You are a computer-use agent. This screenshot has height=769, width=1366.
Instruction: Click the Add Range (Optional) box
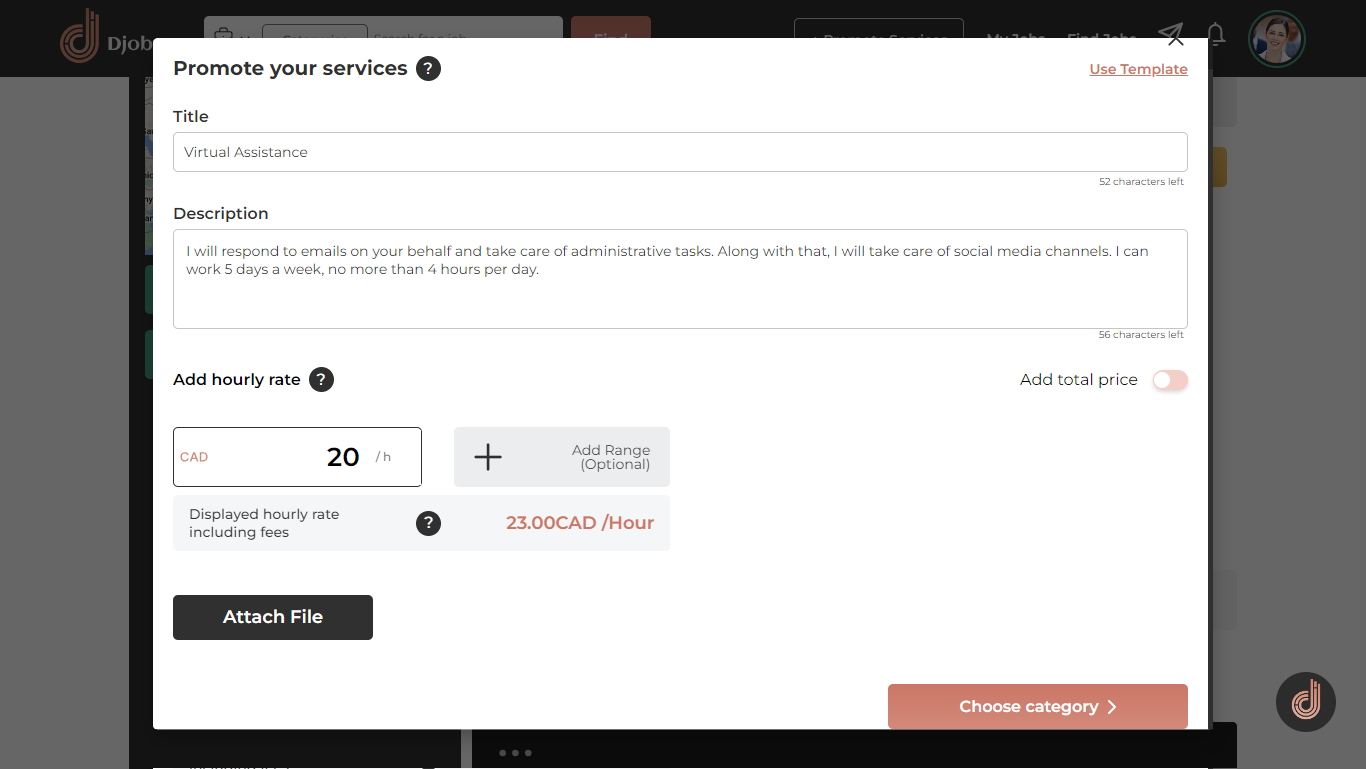(610, 457)
